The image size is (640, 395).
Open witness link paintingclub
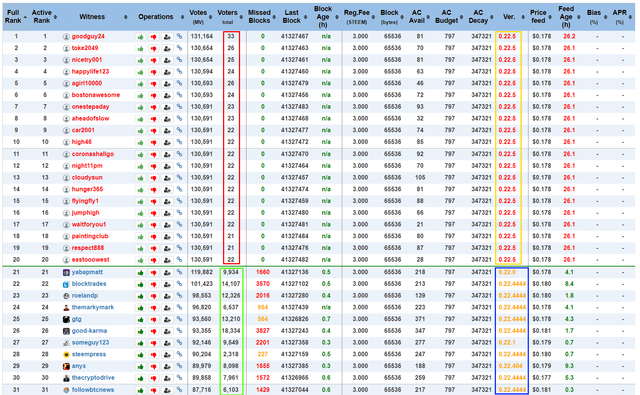[90, 237]
